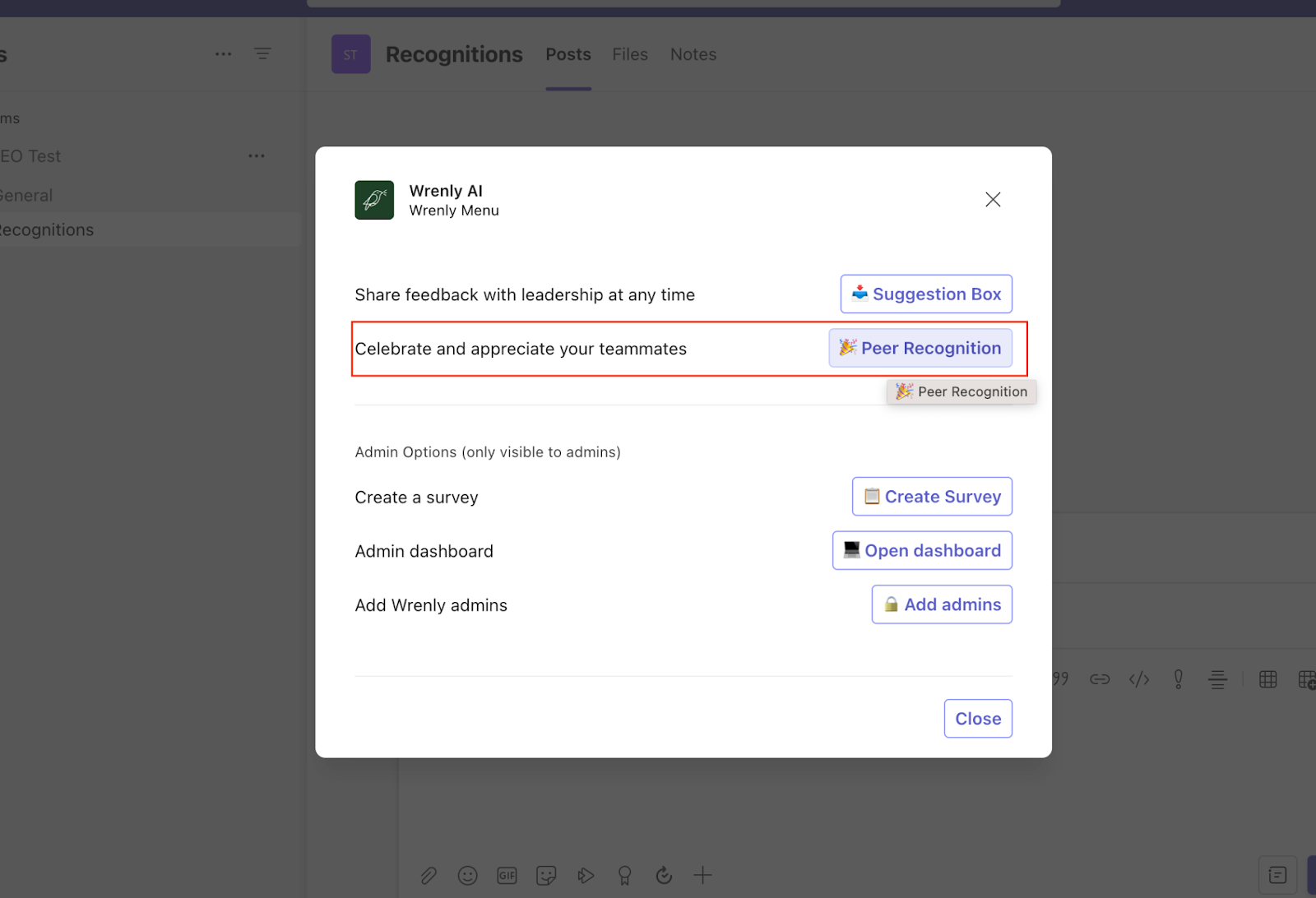Click the Add admins button

coord(942,604)
